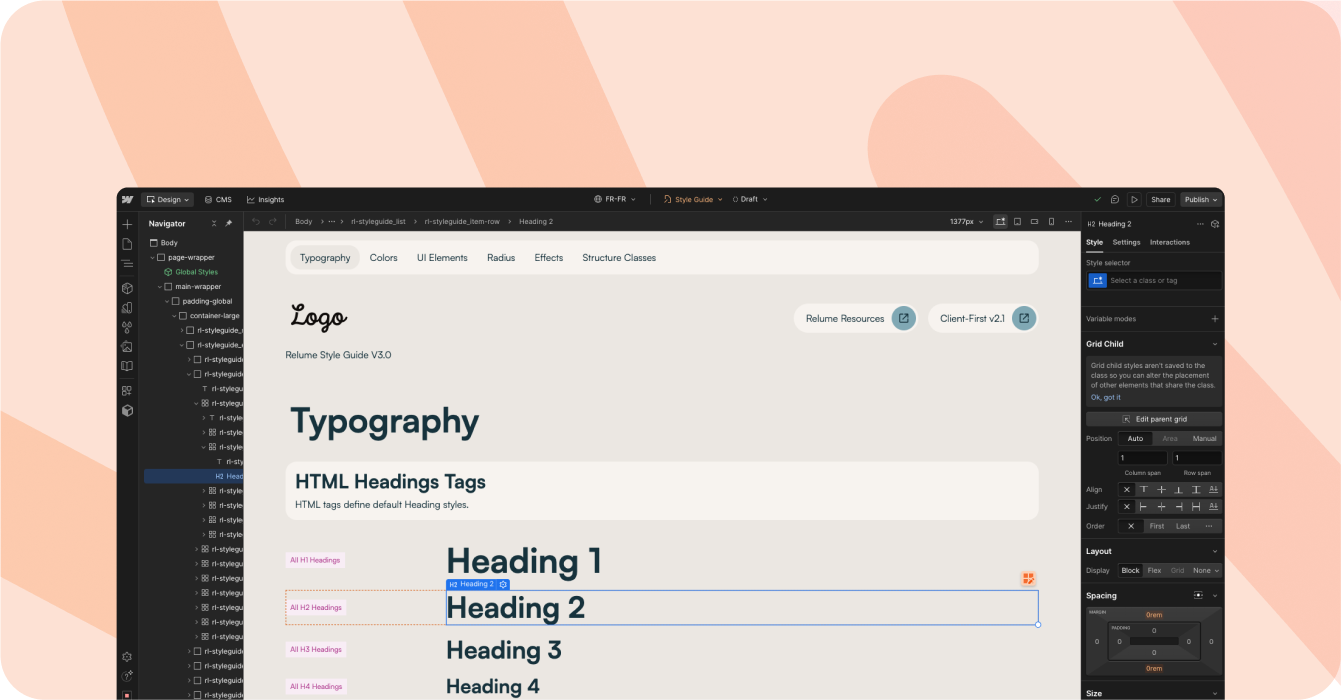Reset Order with the X option
This screenshot has width=1341, height=700.
(1131, 526)
